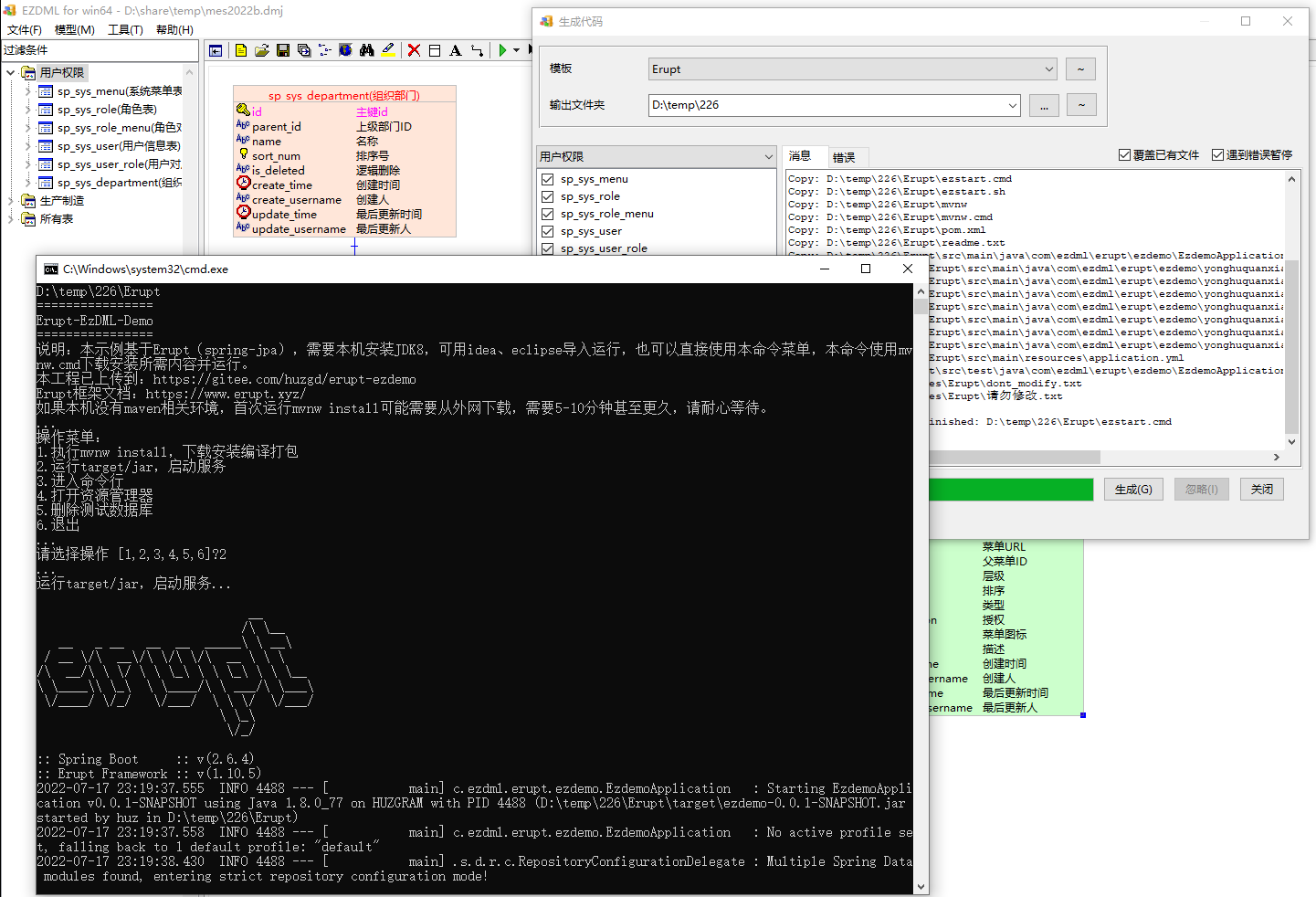
Task: Expand the sp_sys_menu tree node
Action: pos(27,91)
